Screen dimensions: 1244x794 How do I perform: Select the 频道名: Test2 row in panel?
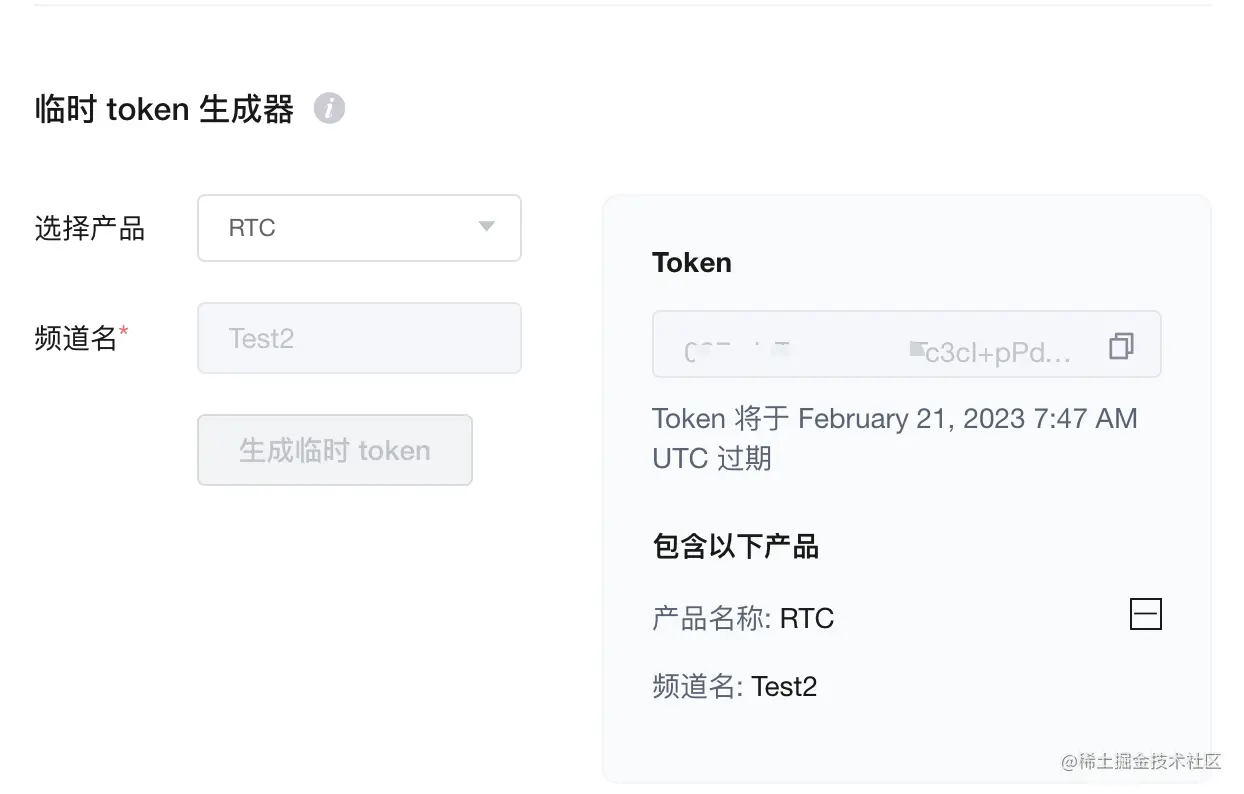point(734,686)
